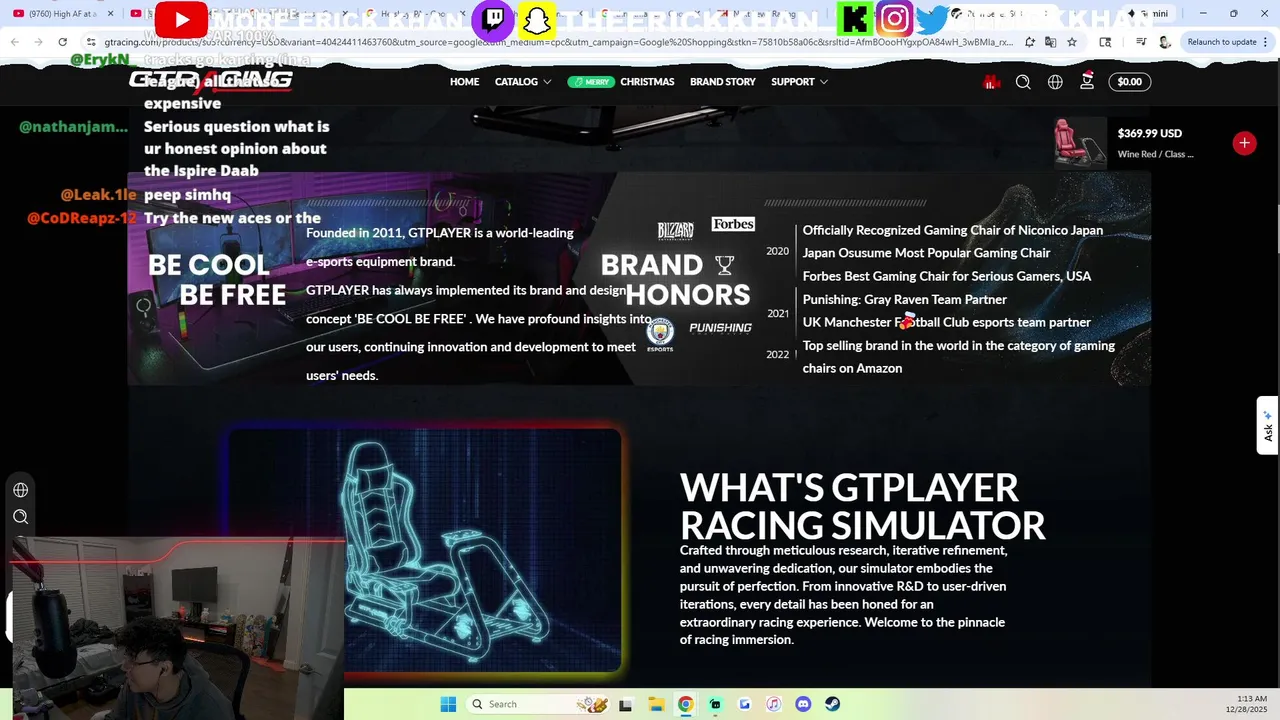
Task: Open the Chrome profile avatar
Action: click(1165, 42)
